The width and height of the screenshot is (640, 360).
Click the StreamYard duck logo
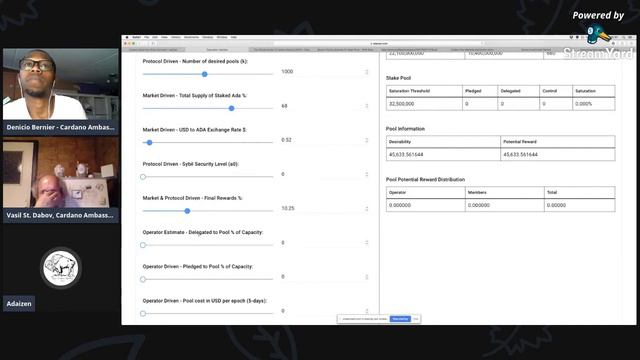(x=598, y=34)
